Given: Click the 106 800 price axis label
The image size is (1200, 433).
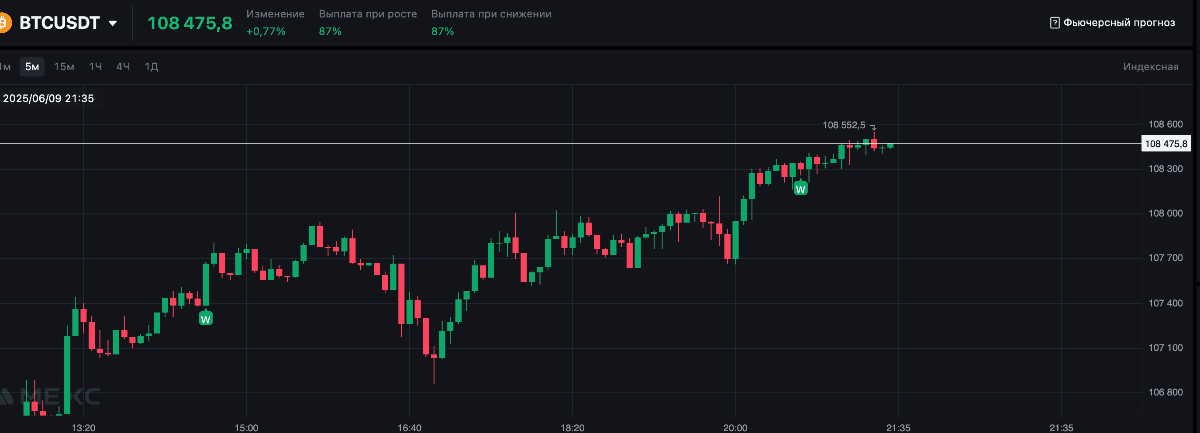Looking at the screenshot, I should point(1166,392).
